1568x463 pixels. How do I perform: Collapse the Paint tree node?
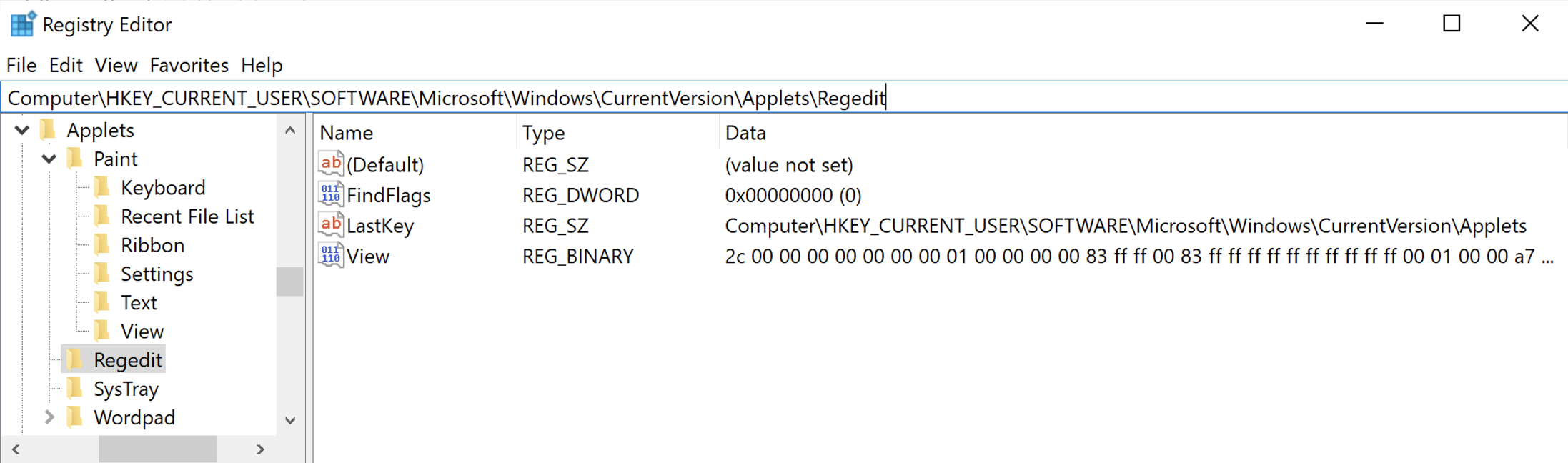click(x=49, y=159)
